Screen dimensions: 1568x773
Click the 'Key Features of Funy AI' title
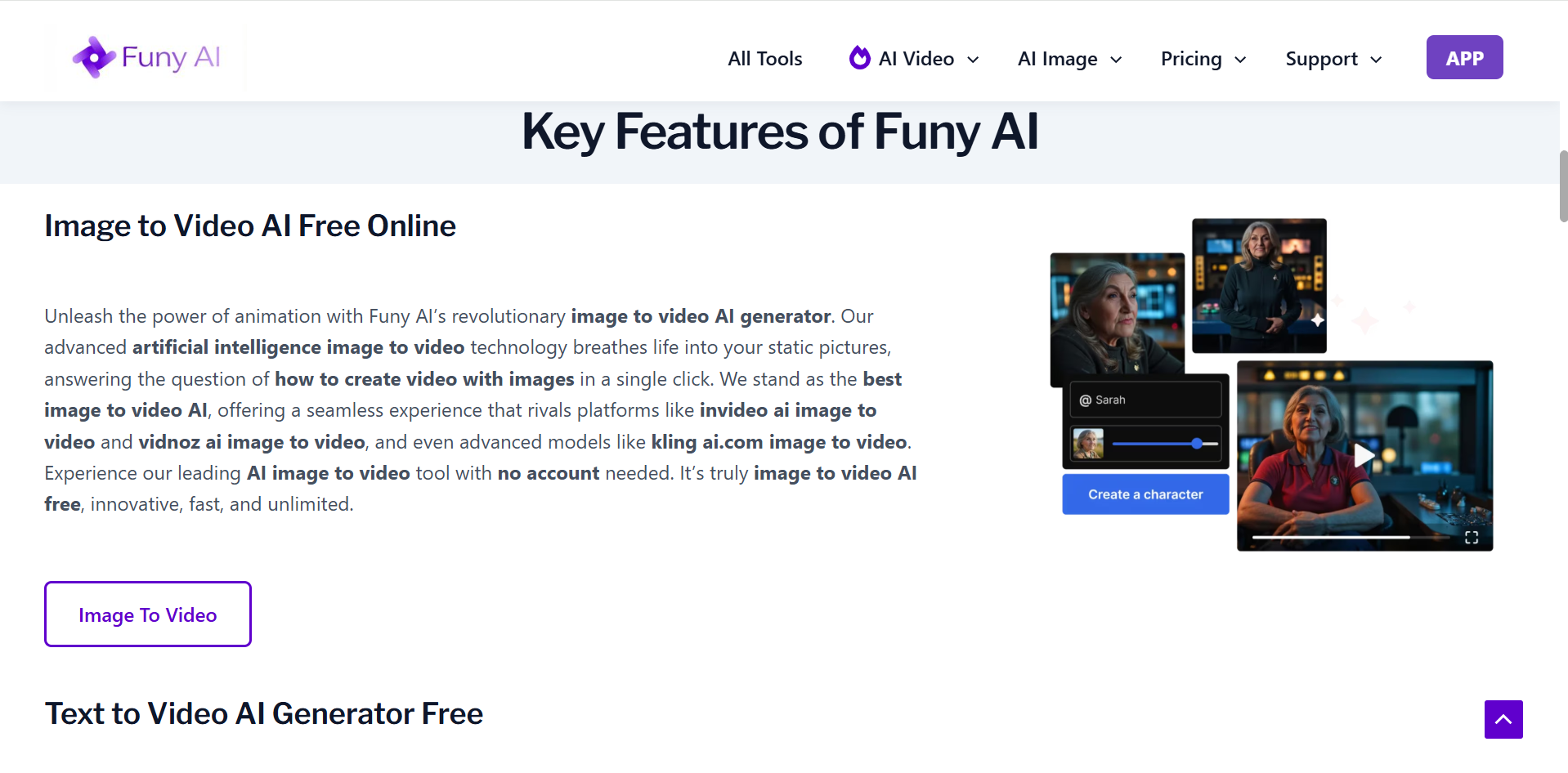pos(780,132)
